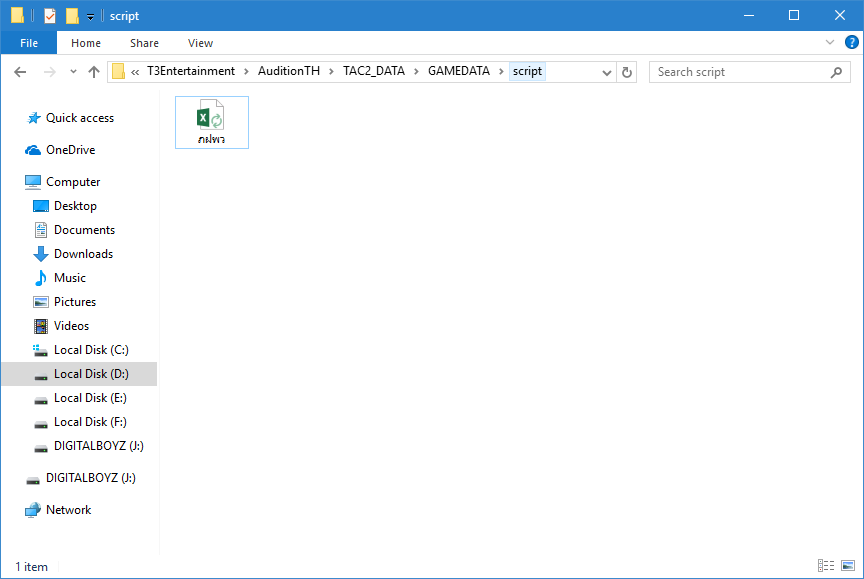Click inside the Search script field
This screenshot has width=864, height=579.
pos(740,72)
